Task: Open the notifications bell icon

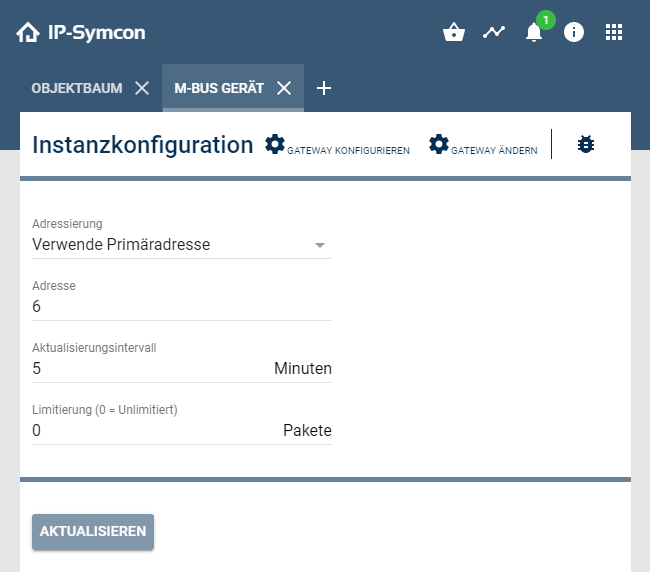Action: pyautogui.click(x=534, y=33)
